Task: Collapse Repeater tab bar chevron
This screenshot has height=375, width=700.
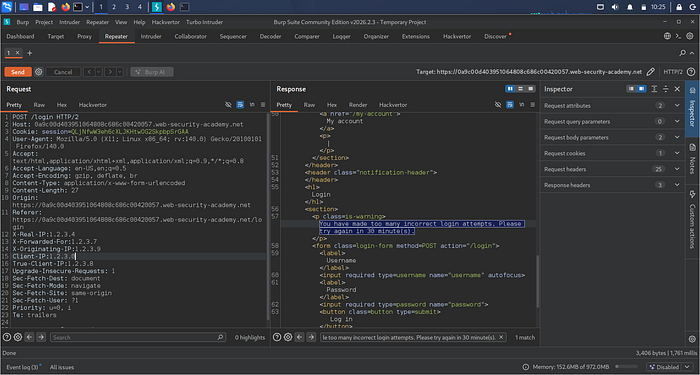Action: coord(692,53)
